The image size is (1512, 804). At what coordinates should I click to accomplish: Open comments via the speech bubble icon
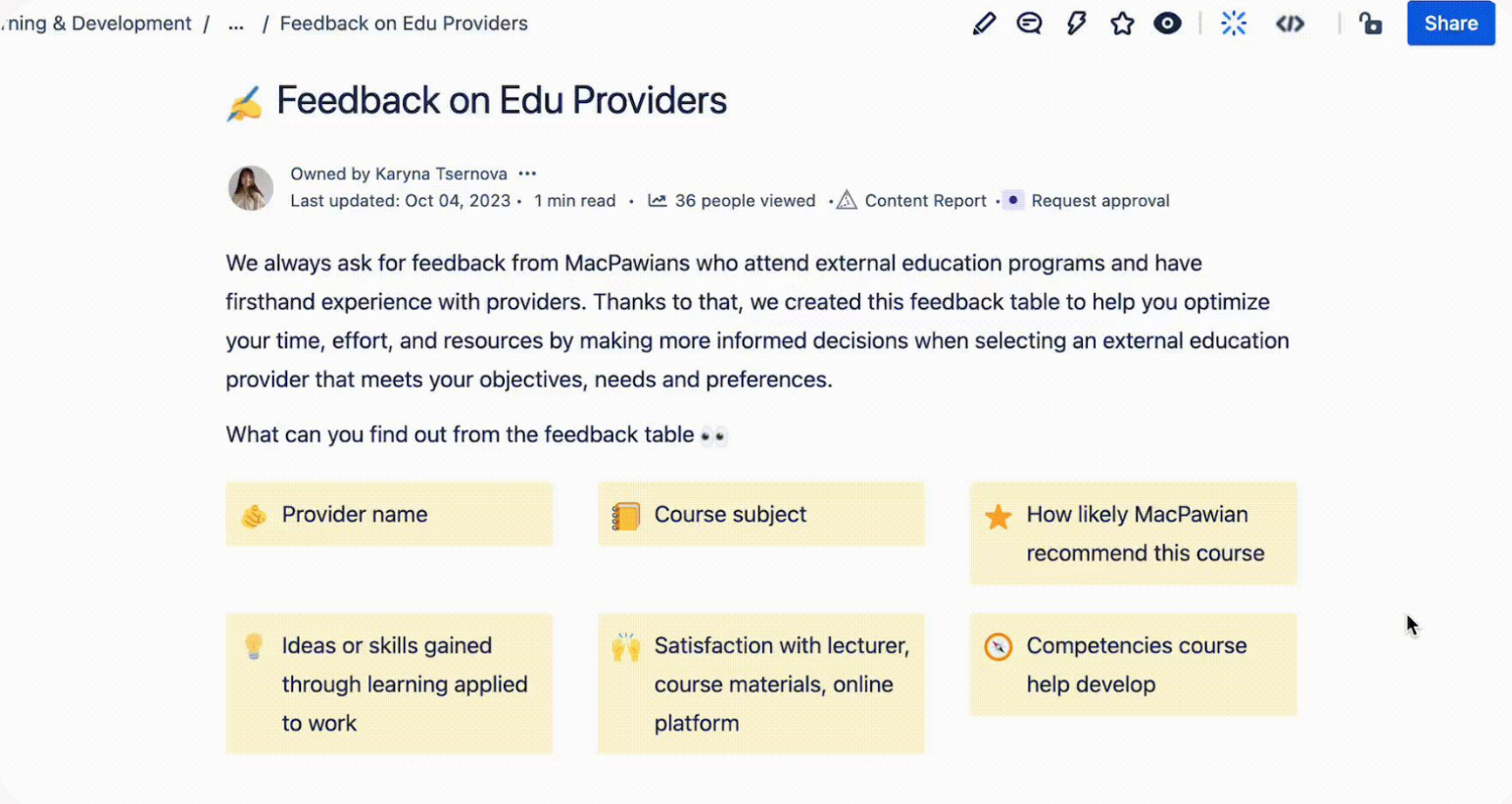[x=1029, y=24]
